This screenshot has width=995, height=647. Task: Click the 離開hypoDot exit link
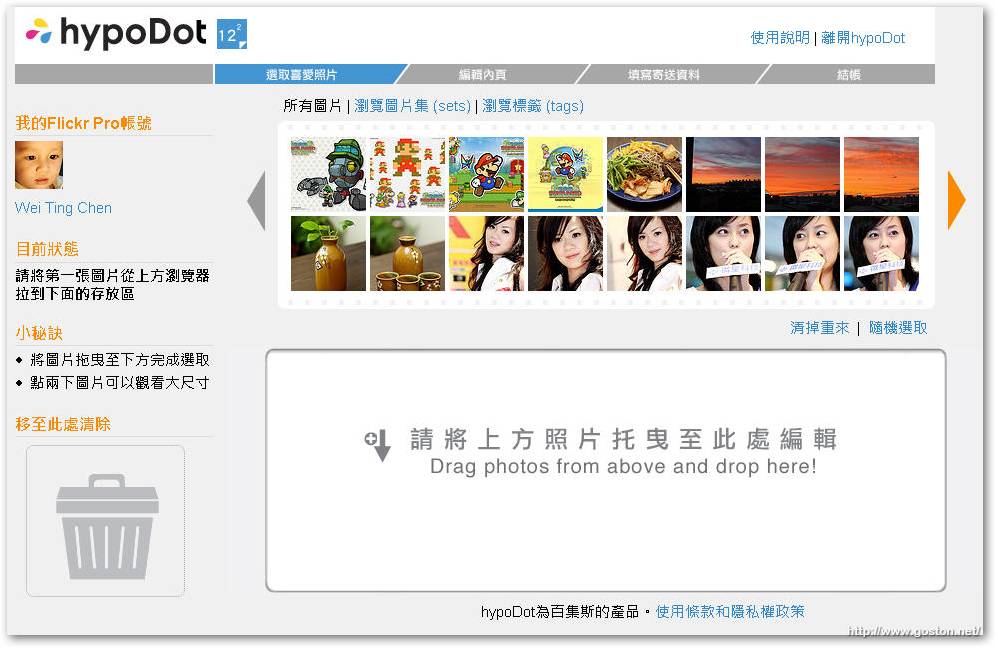pyautogui.click(x=863, y=38)
